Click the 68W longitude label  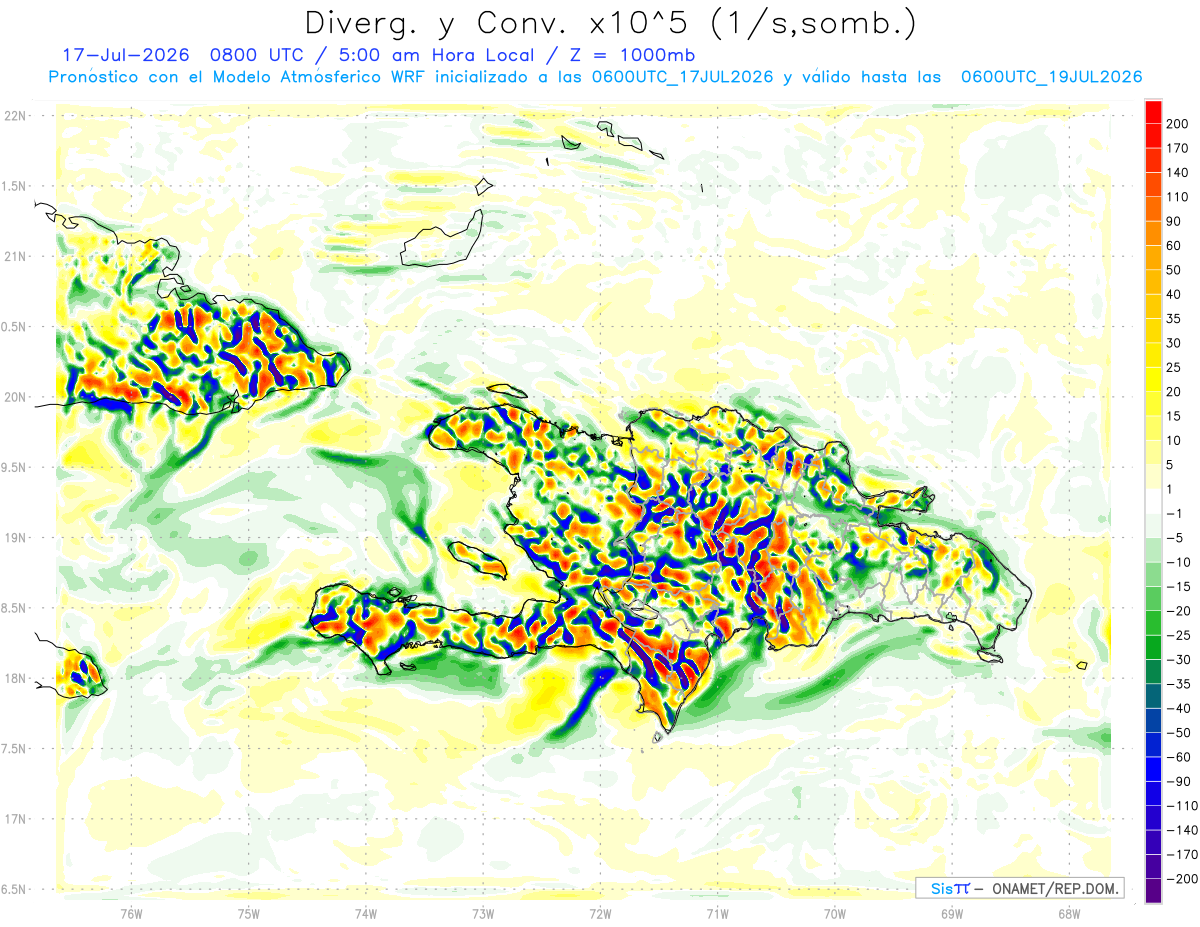tap(1068, 913)
